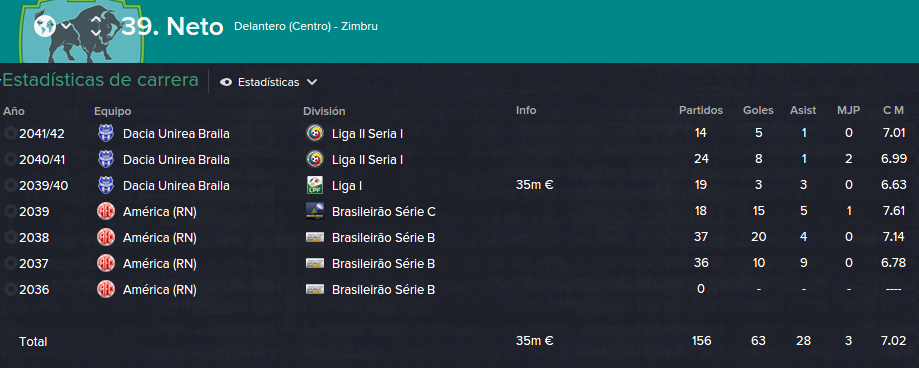Screen dimensions: 919x368
Task: Click the Brasileirão Série B logo for 2038
Action: [x=315, y=237]
